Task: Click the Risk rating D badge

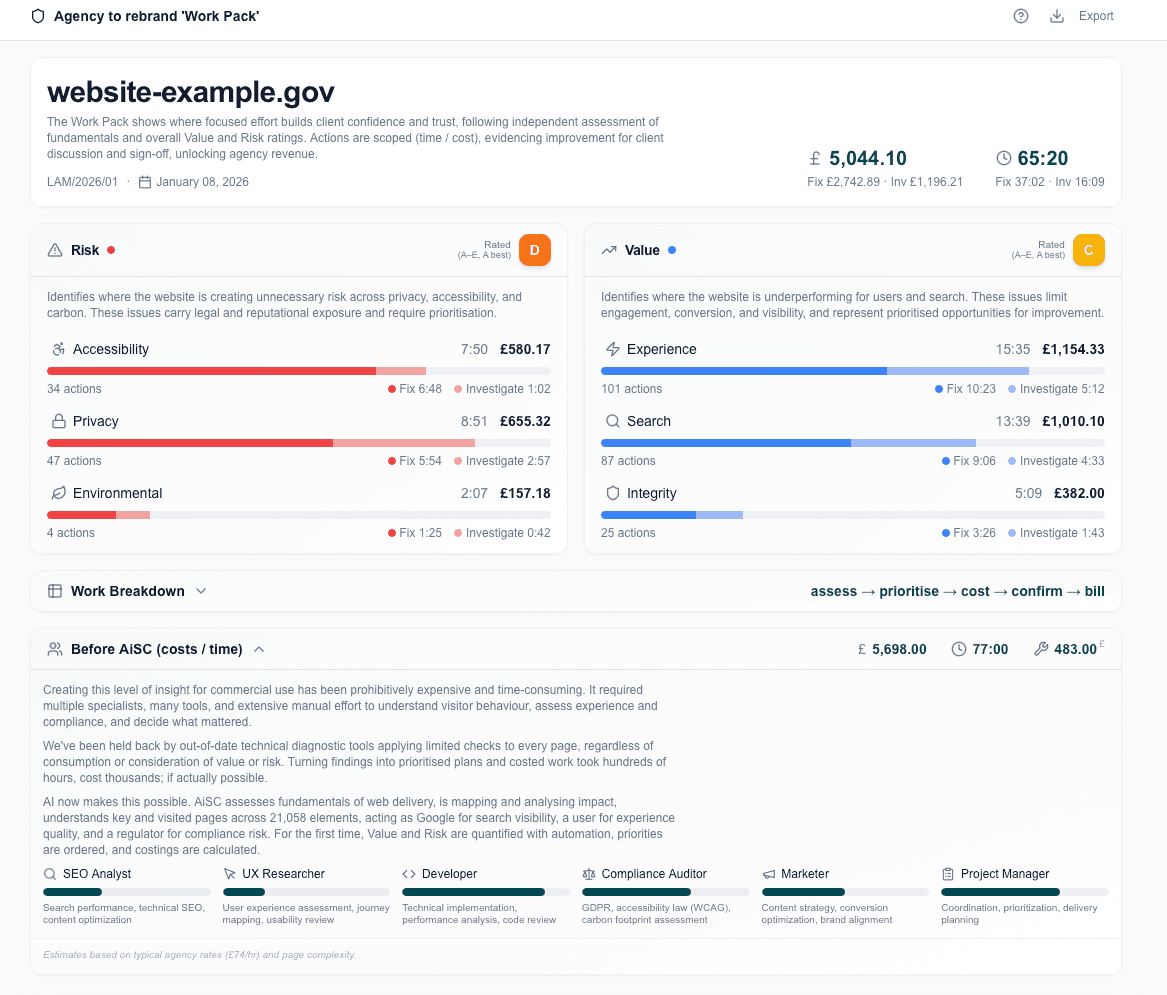Action: click(534, 250)
